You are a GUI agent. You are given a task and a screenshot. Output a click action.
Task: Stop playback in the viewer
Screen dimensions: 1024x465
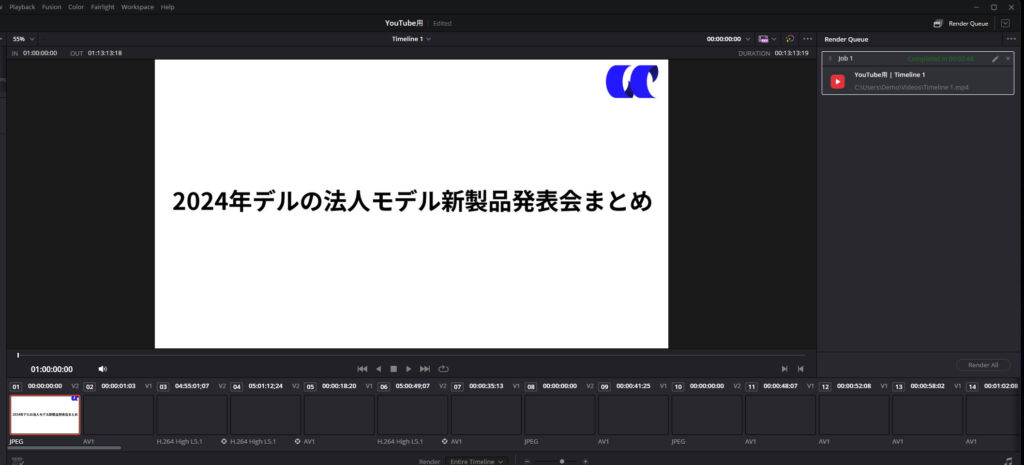393,369
